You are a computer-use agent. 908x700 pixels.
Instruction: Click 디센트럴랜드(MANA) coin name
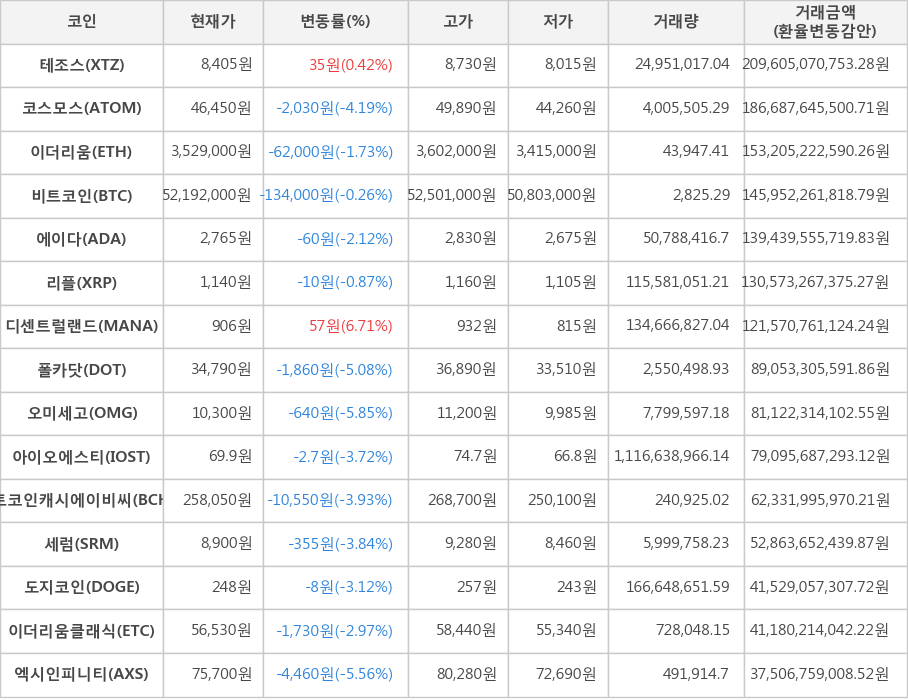tap(82, 326)
